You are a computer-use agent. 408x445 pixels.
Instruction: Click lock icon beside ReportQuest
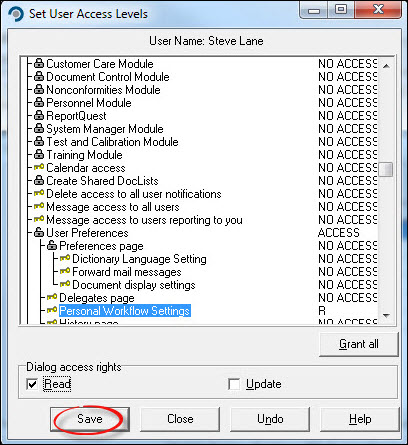pos(39,115)
